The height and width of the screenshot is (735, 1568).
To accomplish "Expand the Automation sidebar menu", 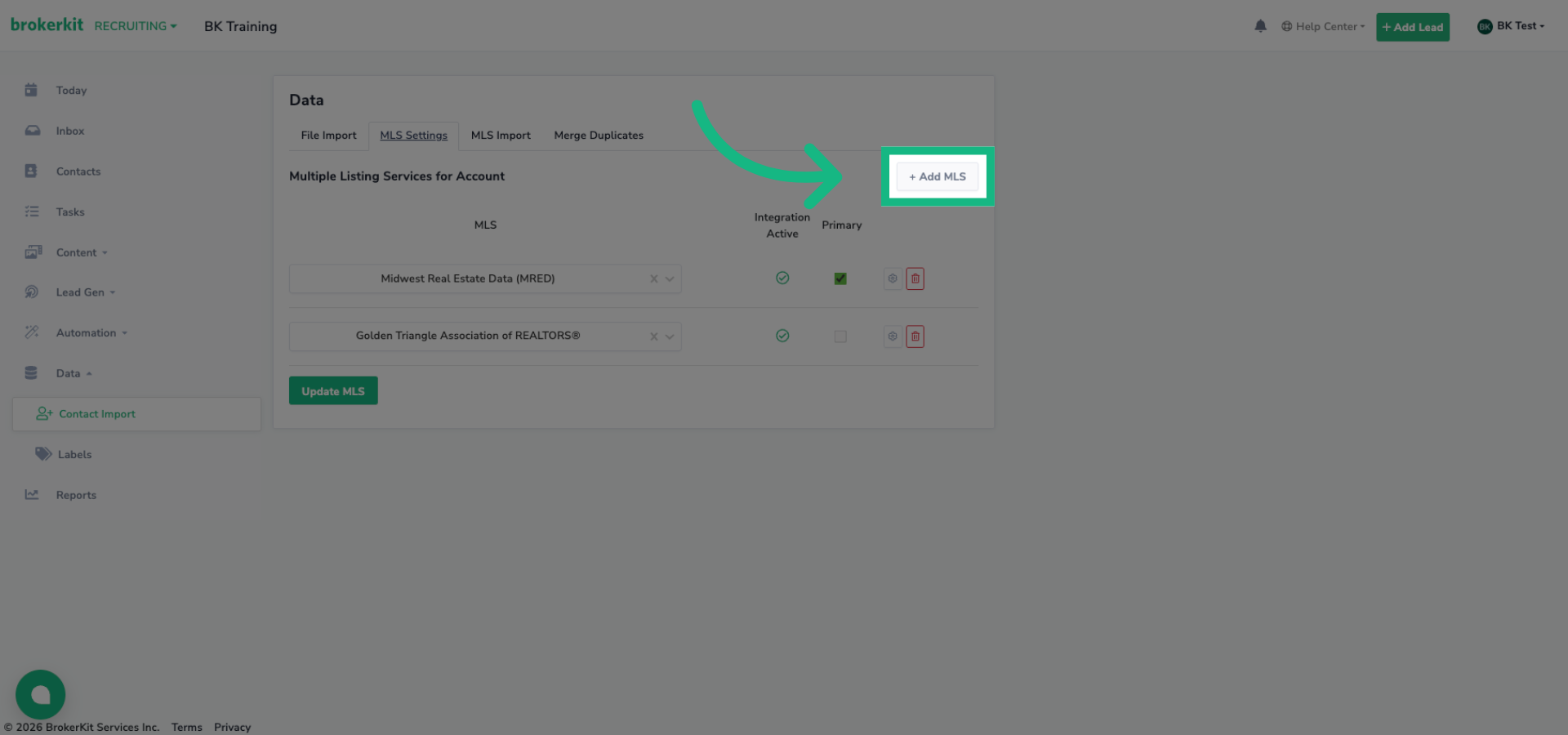I will click(91, 332).
